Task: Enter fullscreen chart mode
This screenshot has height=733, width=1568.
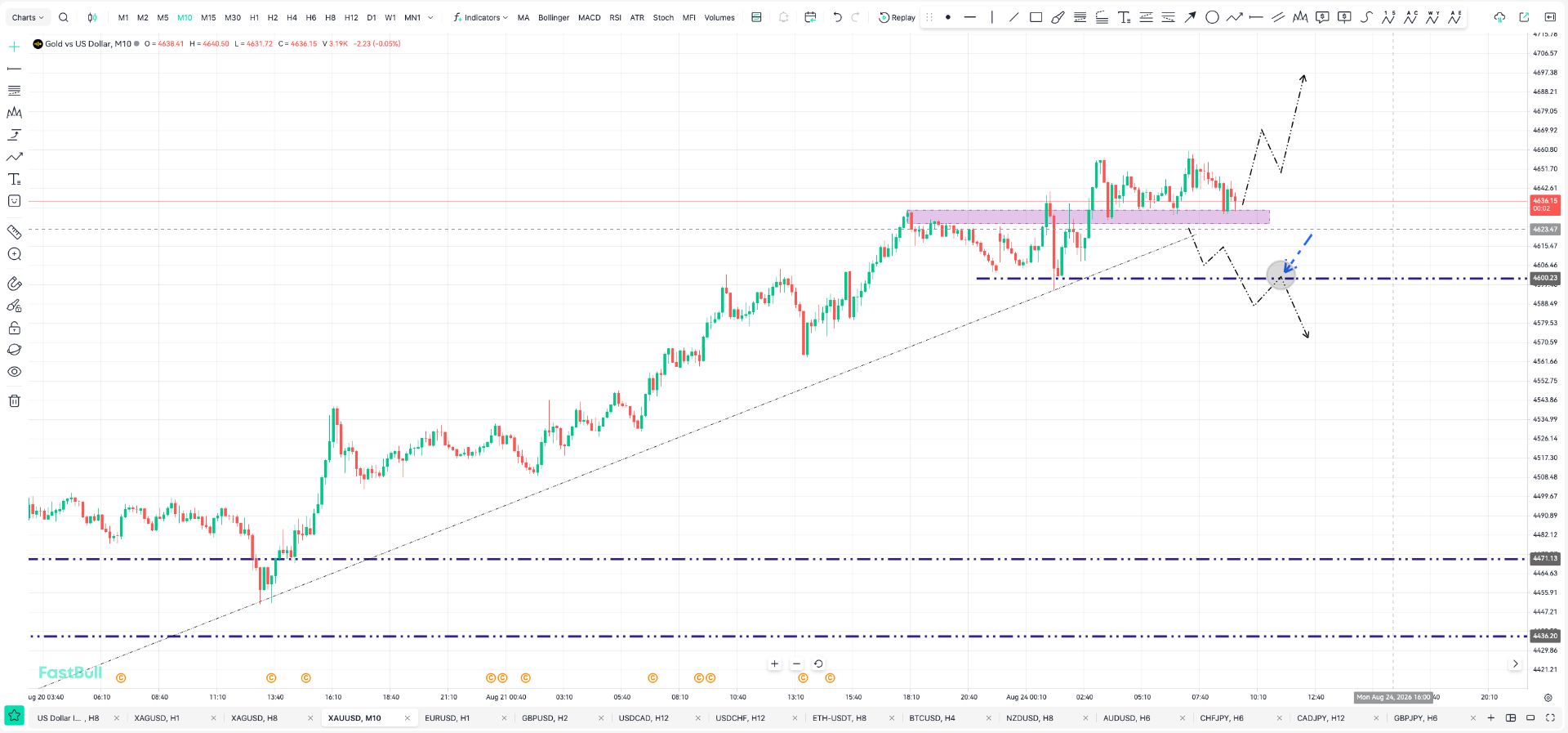Action: tap(1550, 718)
